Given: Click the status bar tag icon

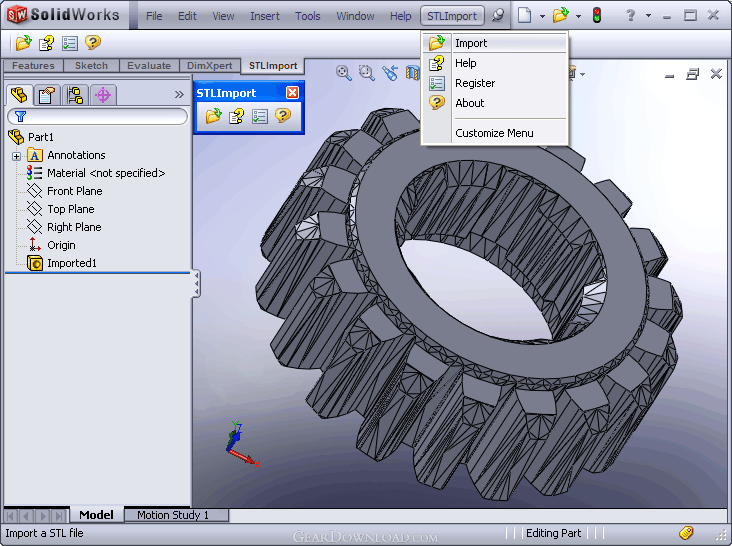Looking at the screenshot, I should tap(686, 532).
